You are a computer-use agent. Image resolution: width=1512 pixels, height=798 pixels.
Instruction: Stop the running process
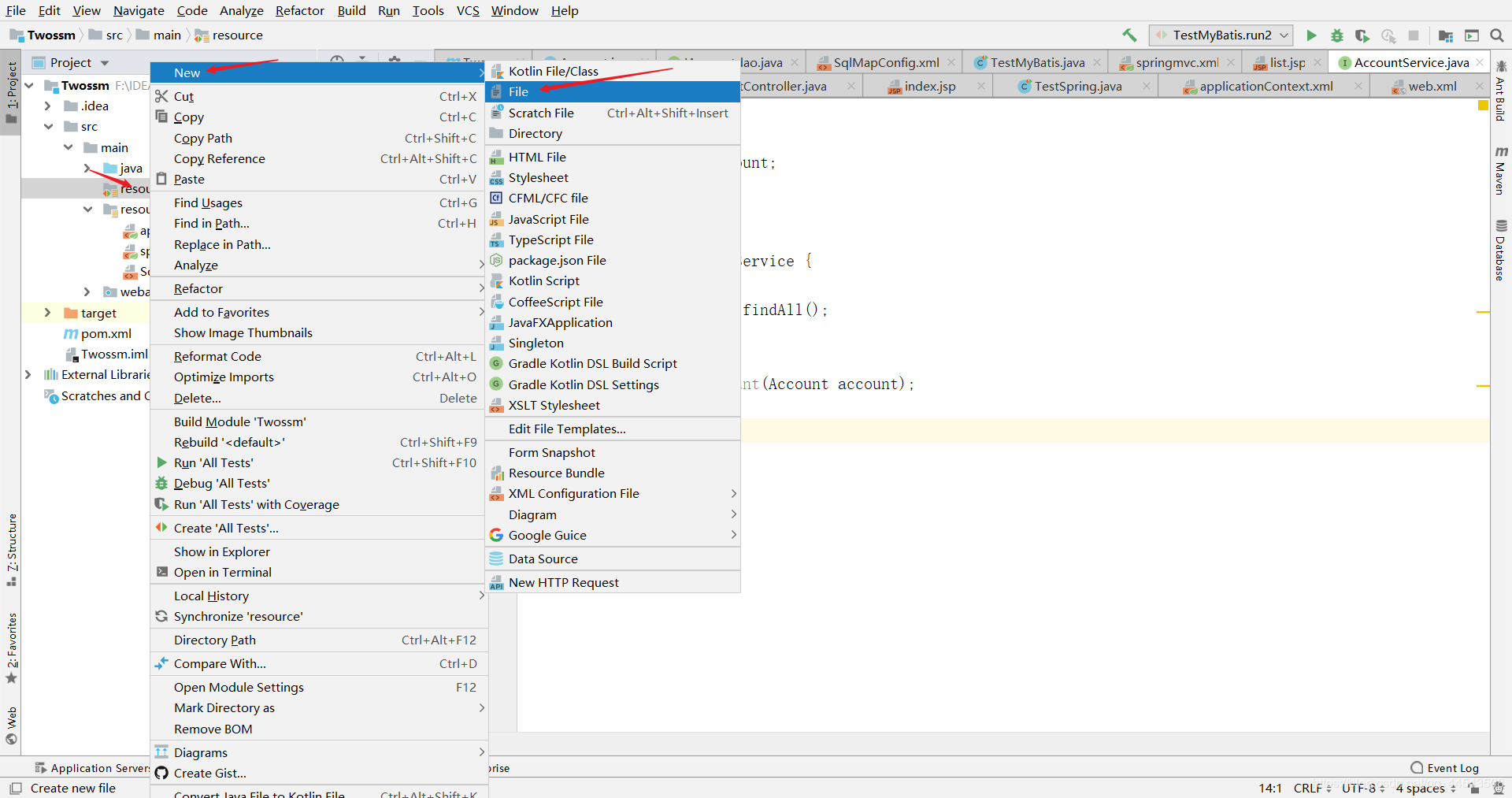tap(1414, 35)
